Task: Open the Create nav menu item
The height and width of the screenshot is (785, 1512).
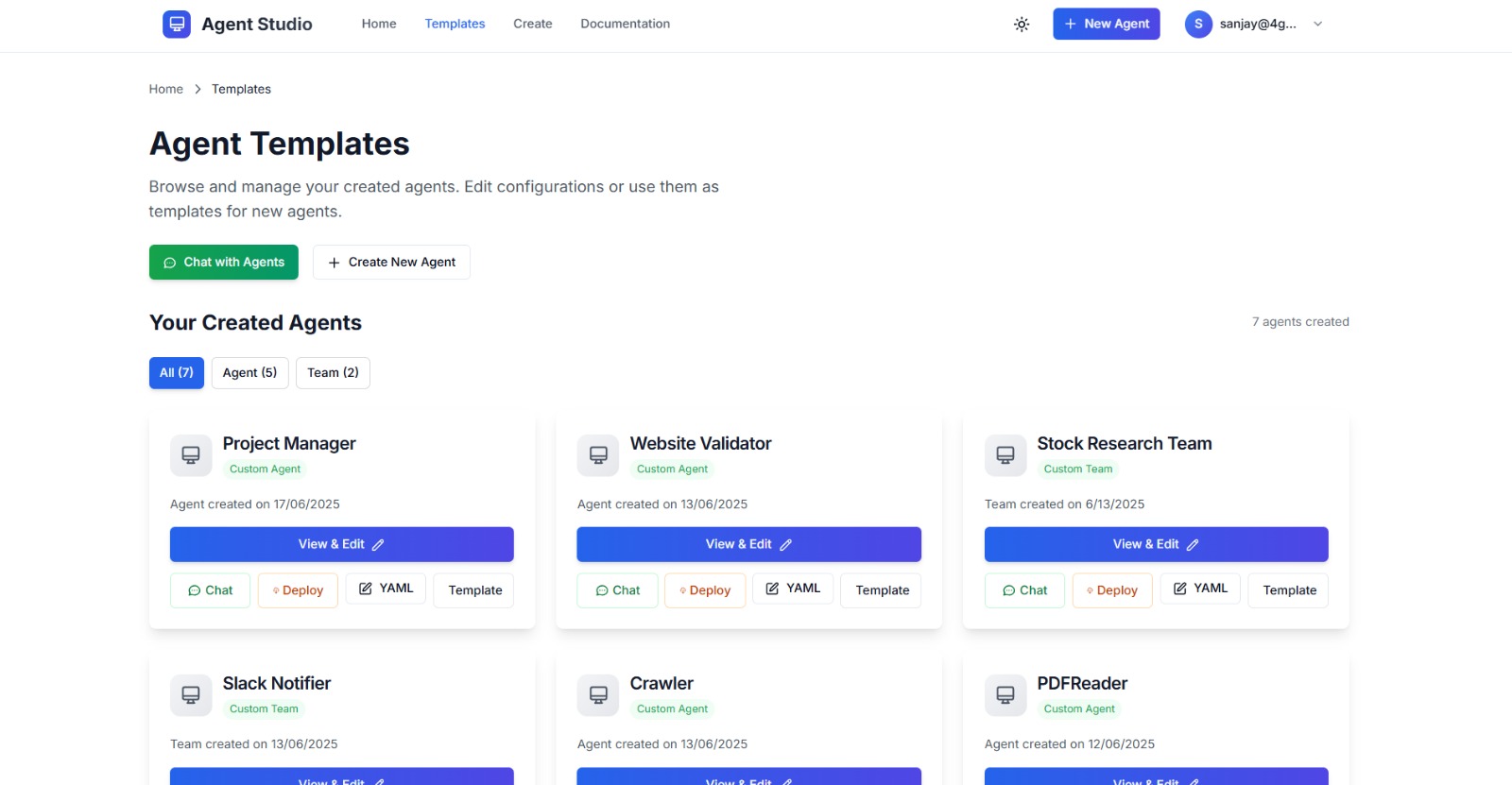Action: tap(532, 25)
